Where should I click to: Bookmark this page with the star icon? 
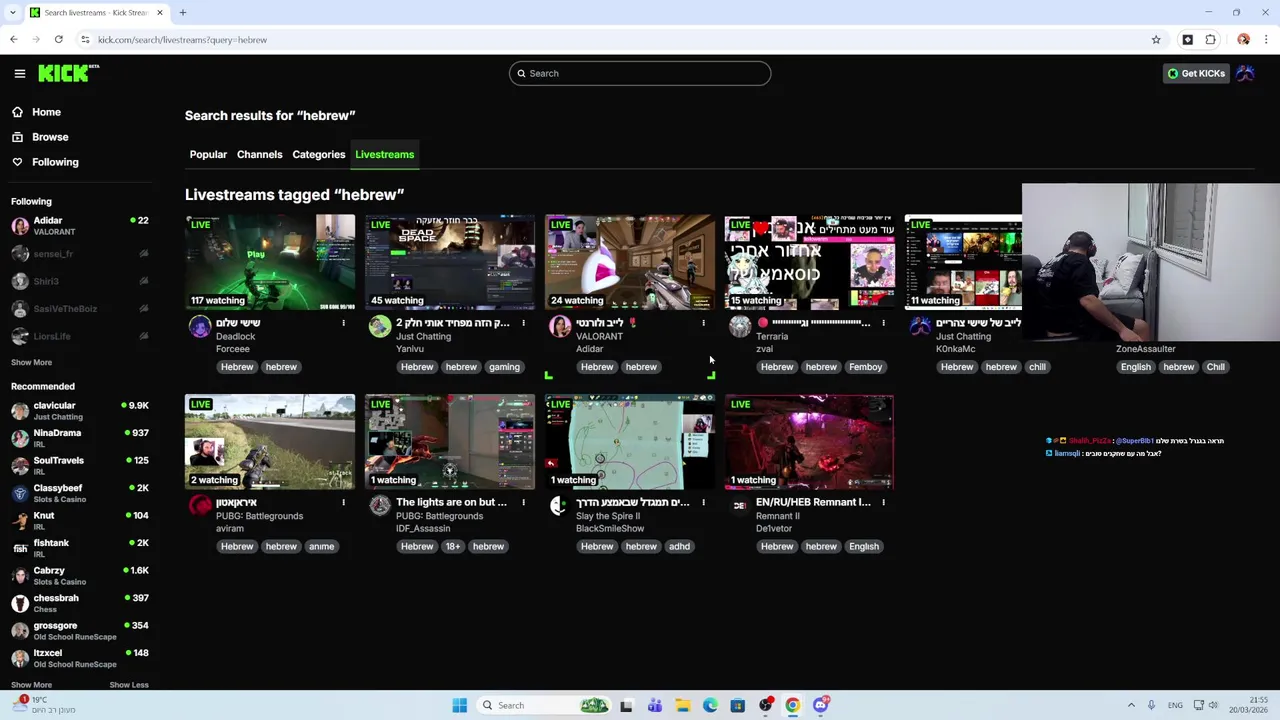tap(1156, 40)
